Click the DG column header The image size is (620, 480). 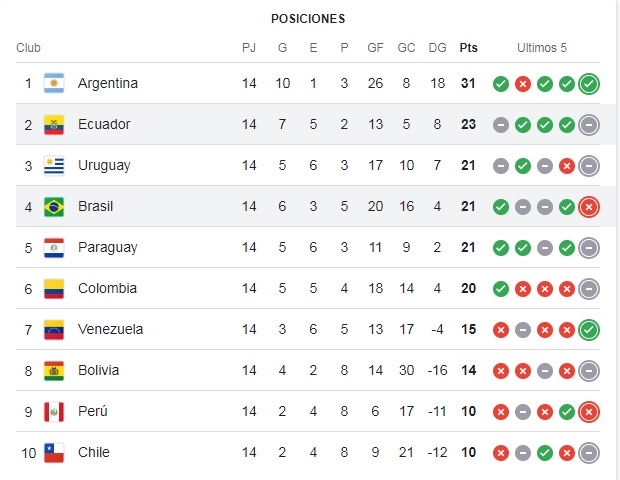coord(437,48)
